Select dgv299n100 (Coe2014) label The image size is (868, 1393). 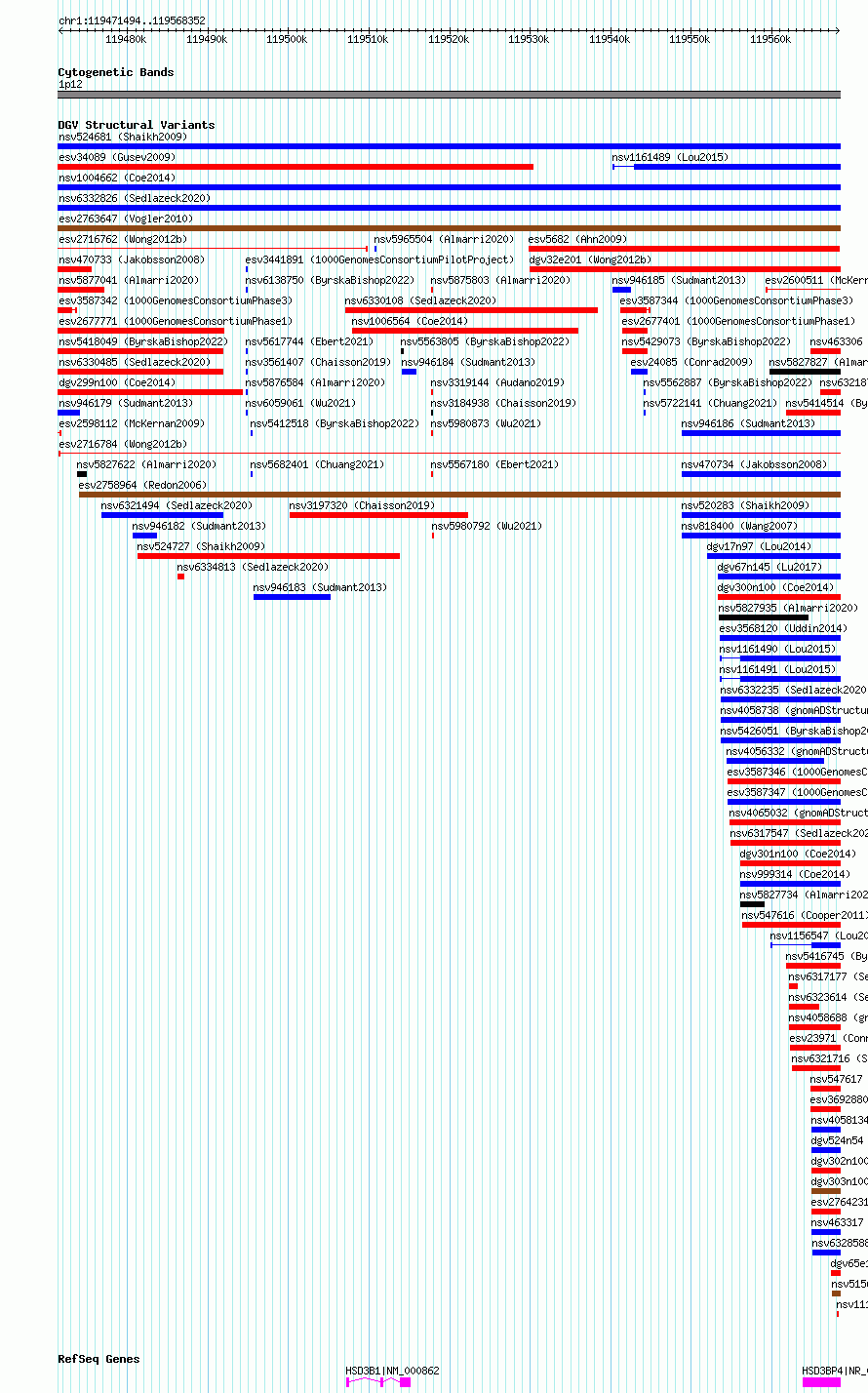117,382
